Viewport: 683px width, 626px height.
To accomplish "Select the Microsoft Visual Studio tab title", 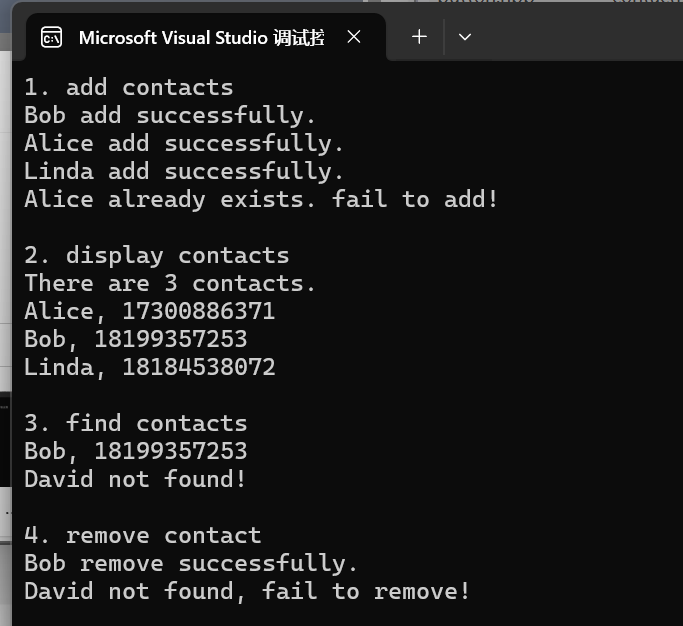I will click(200, 38).
